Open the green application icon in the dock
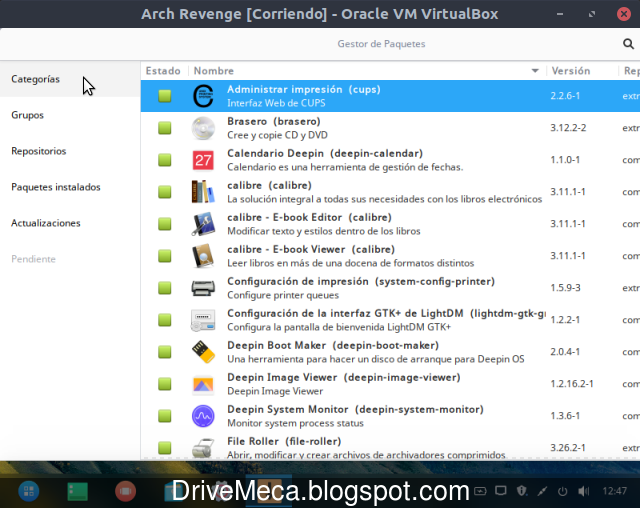 [x=78, y=491]
